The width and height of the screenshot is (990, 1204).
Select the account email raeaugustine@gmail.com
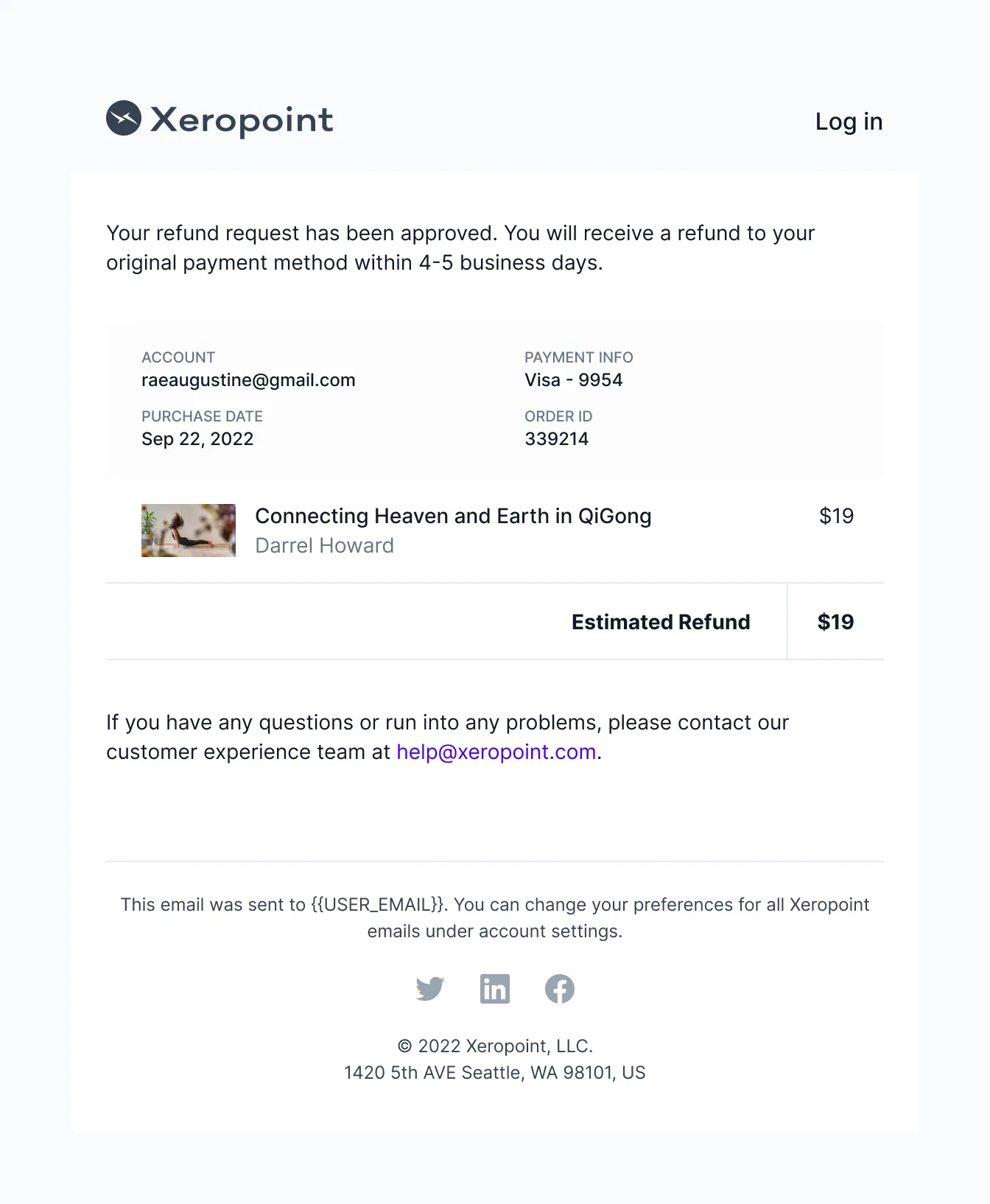(248, 380)
